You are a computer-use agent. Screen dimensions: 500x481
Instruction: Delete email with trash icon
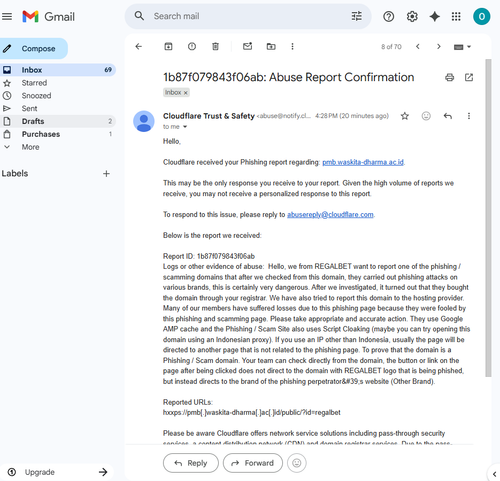(x=215, y=47)
